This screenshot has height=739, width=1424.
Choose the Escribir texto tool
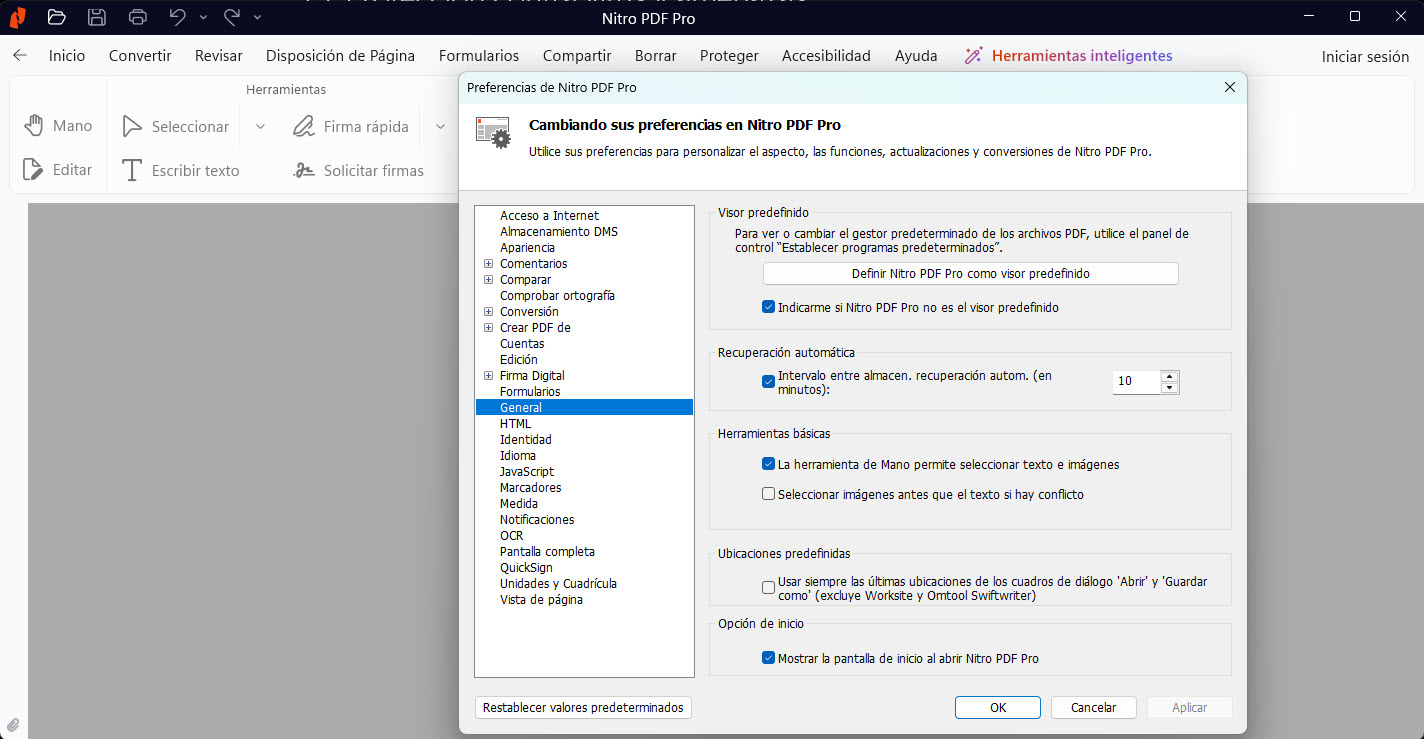point(180,170)
